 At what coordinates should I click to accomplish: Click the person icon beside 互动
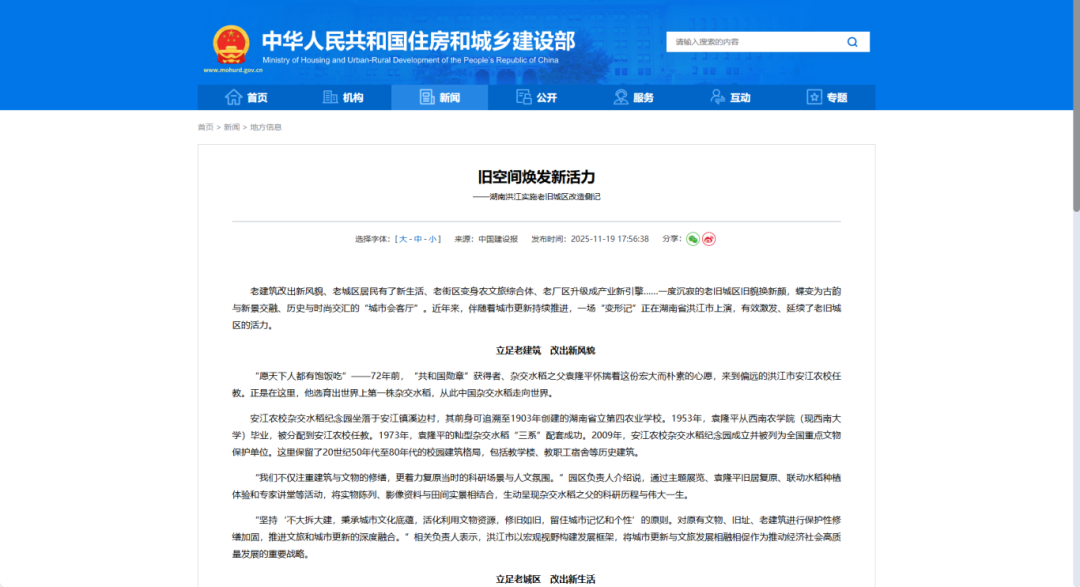coord(717,97)
